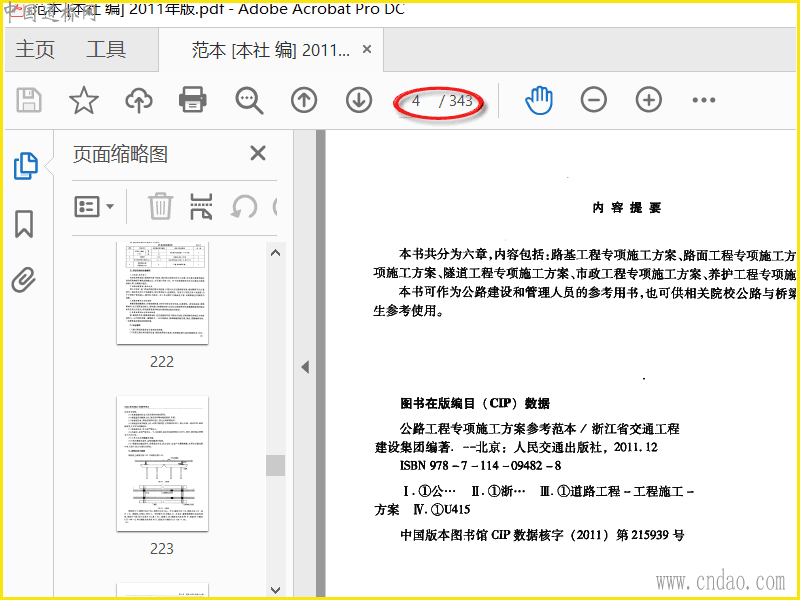Delete selected page with trash icon
Viewport: 800px width, 600px height.
click(x=160, y=206)
